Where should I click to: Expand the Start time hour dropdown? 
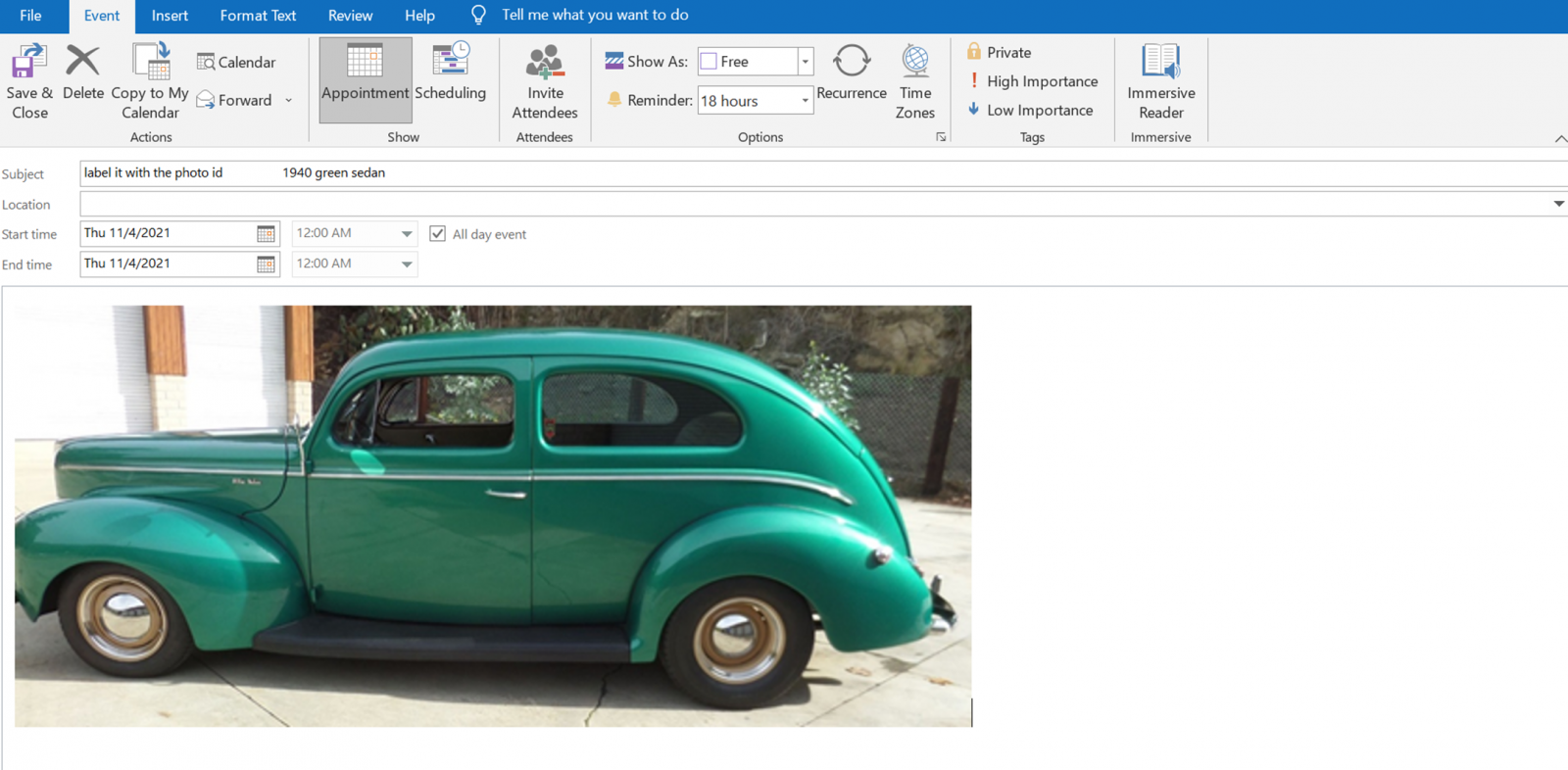coord(407,234)
